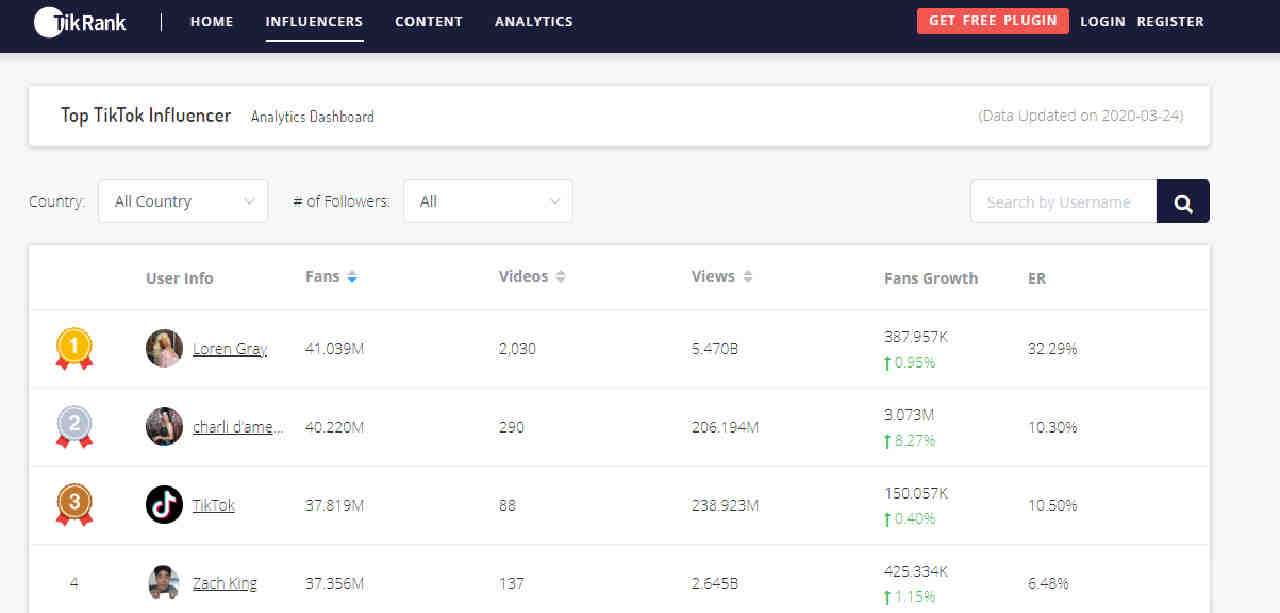
Task: Open charli d'amelio's profile picture
Action: click(x=164, y=427)
